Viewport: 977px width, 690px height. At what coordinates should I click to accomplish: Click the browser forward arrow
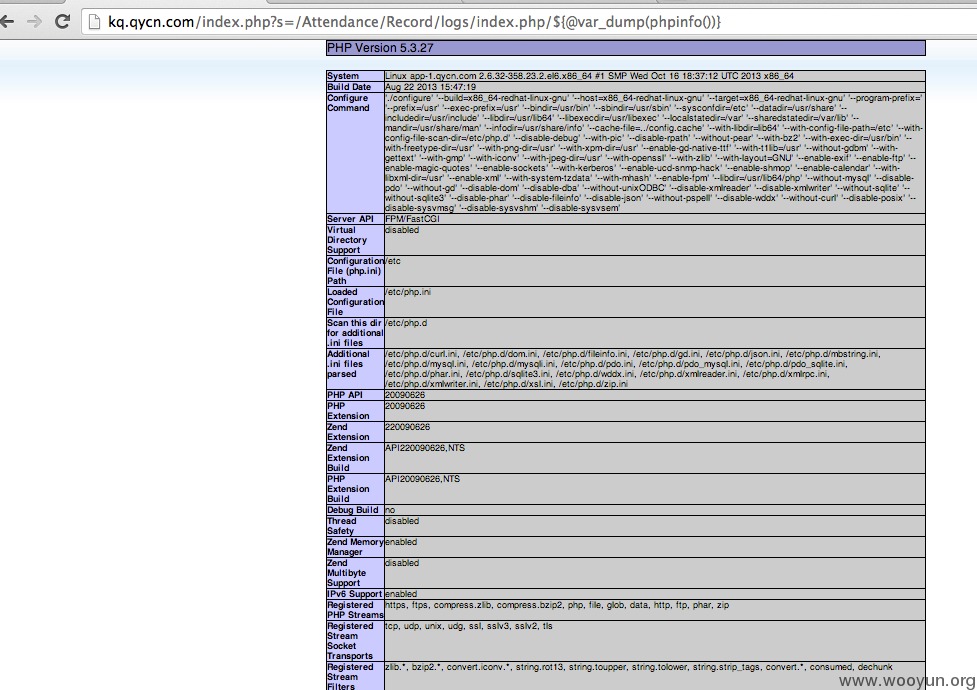pyautogui.click(x=34, y=22)
